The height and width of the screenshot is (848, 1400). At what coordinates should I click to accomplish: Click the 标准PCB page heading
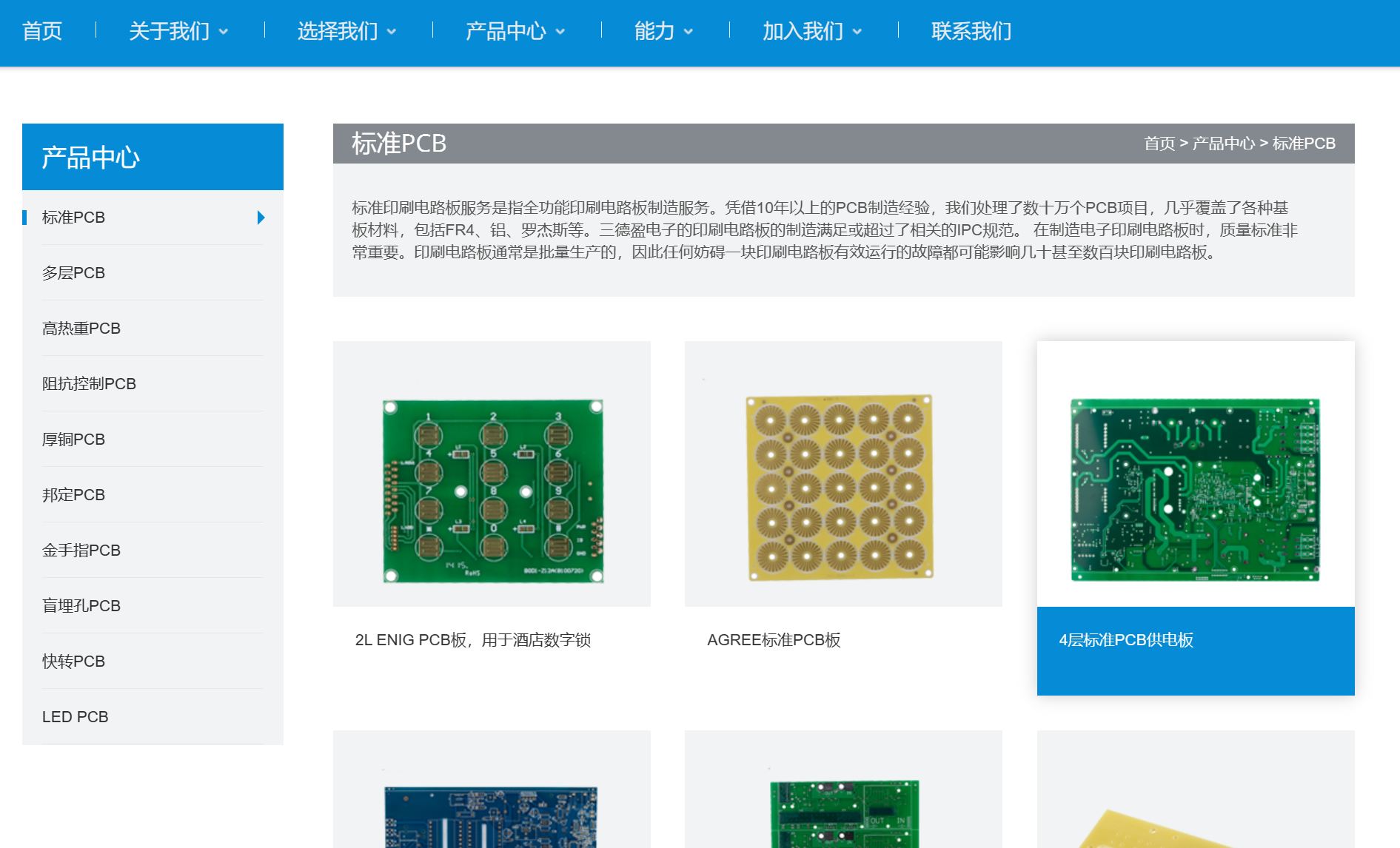pos(399,144)
